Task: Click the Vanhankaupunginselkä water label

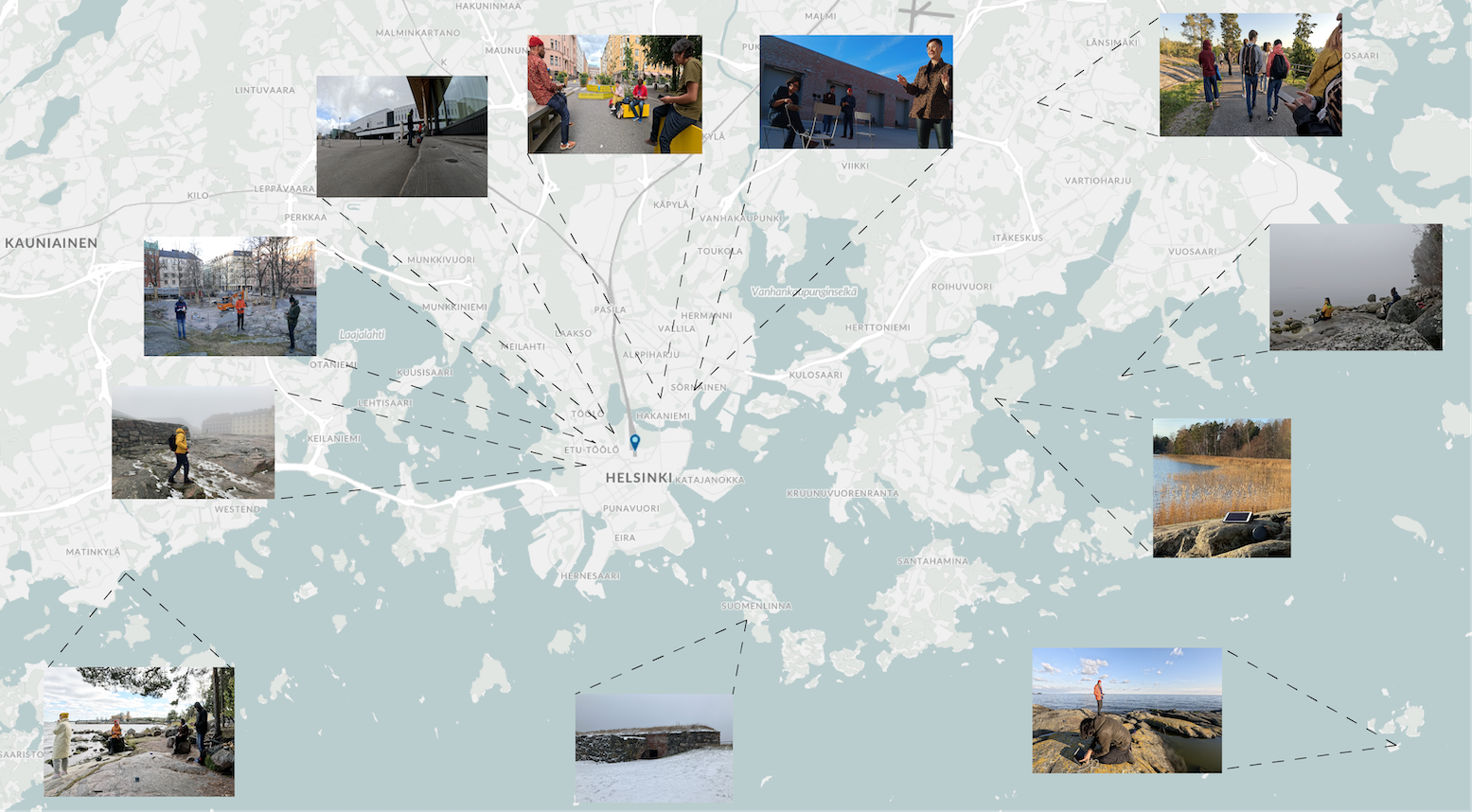Action: point(804,291)
